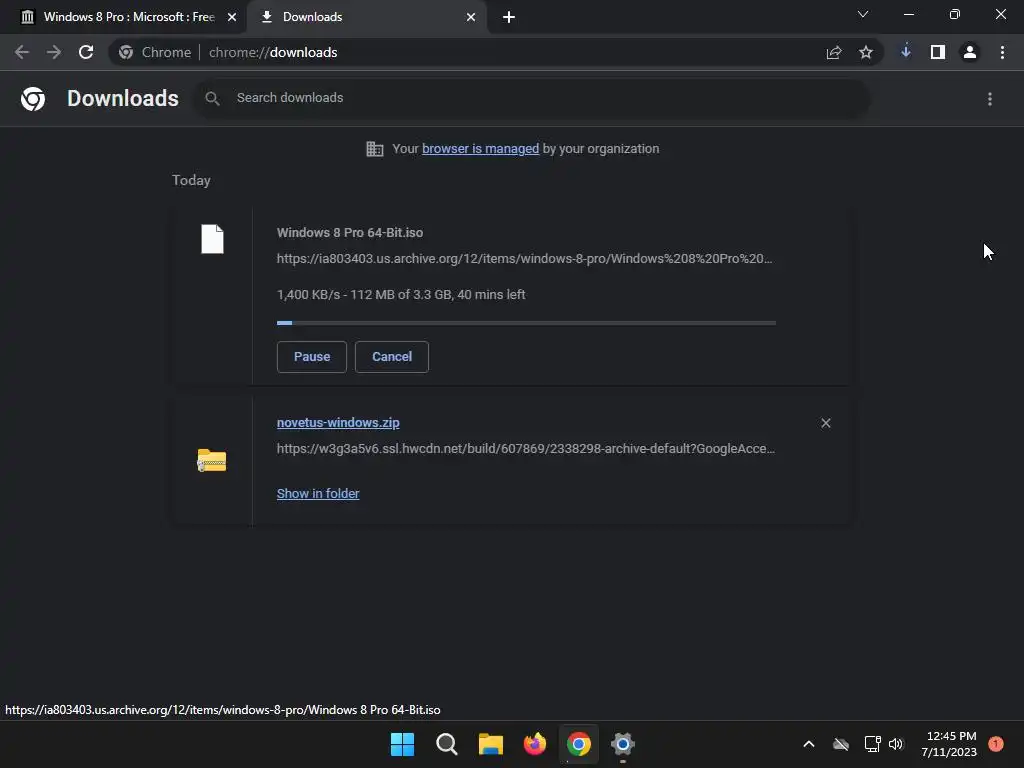Open the volume speaker tray icon
The image size is (1024, 768).
click(896, 744)
